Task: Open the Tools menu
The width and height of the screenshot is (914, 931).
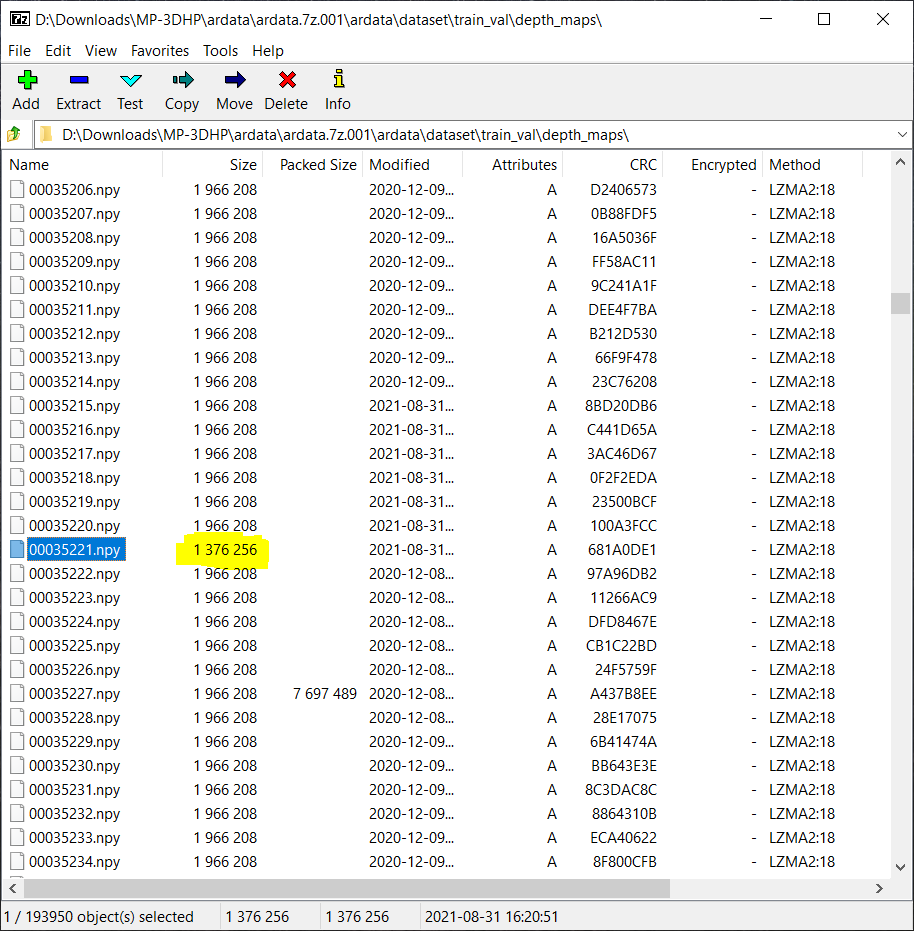Action: tap(220, 51)
